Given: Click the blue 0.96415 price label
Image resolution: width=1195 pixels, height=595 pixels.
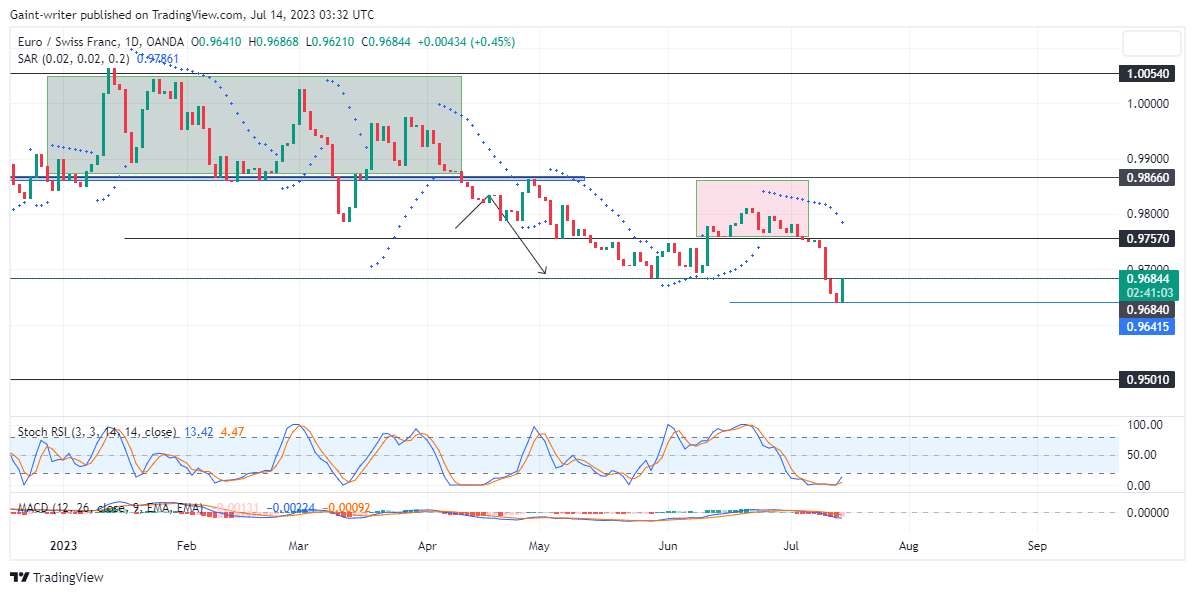Looking at the screenshot, I should (x=1146, y=326).
